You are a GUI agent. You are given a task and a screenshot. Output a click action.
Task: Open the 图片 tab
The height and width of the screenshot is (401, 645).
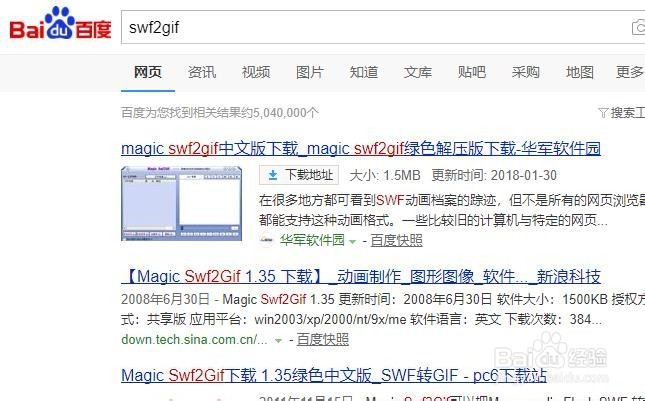click(310, 72)
